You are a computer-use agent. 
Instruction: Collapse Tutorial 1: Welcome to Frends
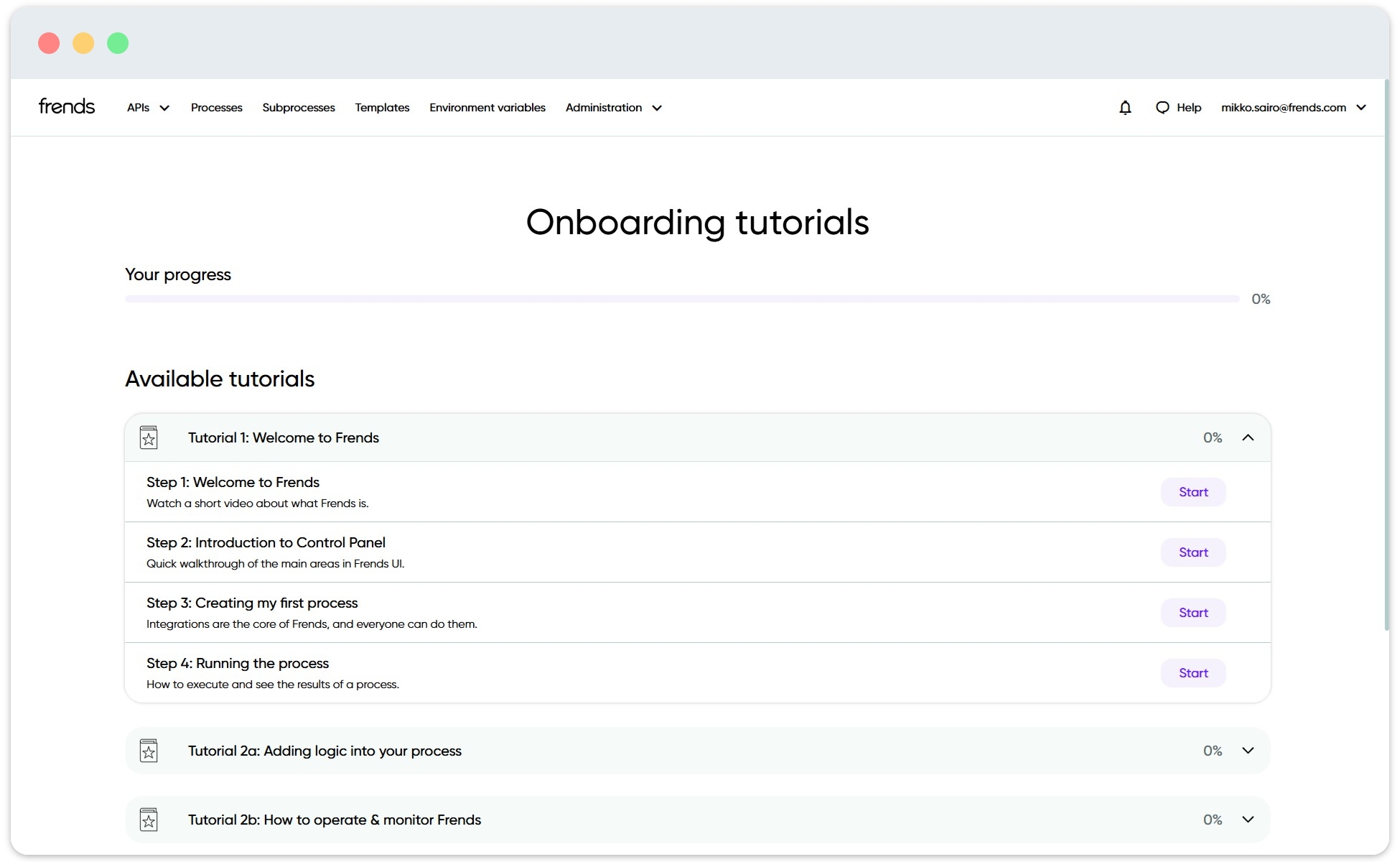pos(1248,437)
